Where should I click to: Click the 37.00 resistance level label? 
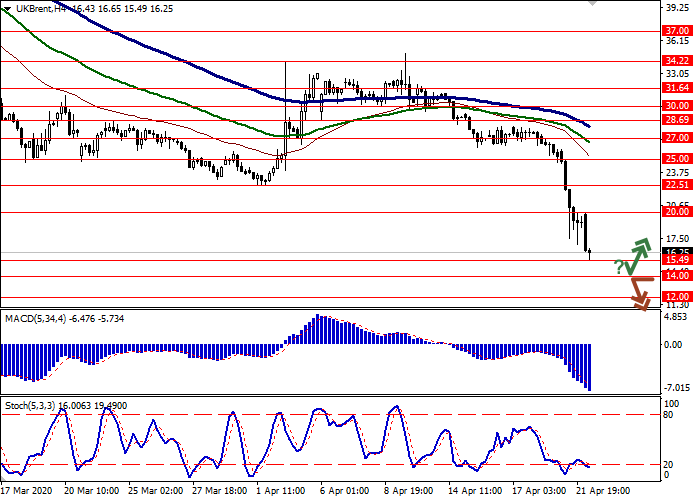676,31
